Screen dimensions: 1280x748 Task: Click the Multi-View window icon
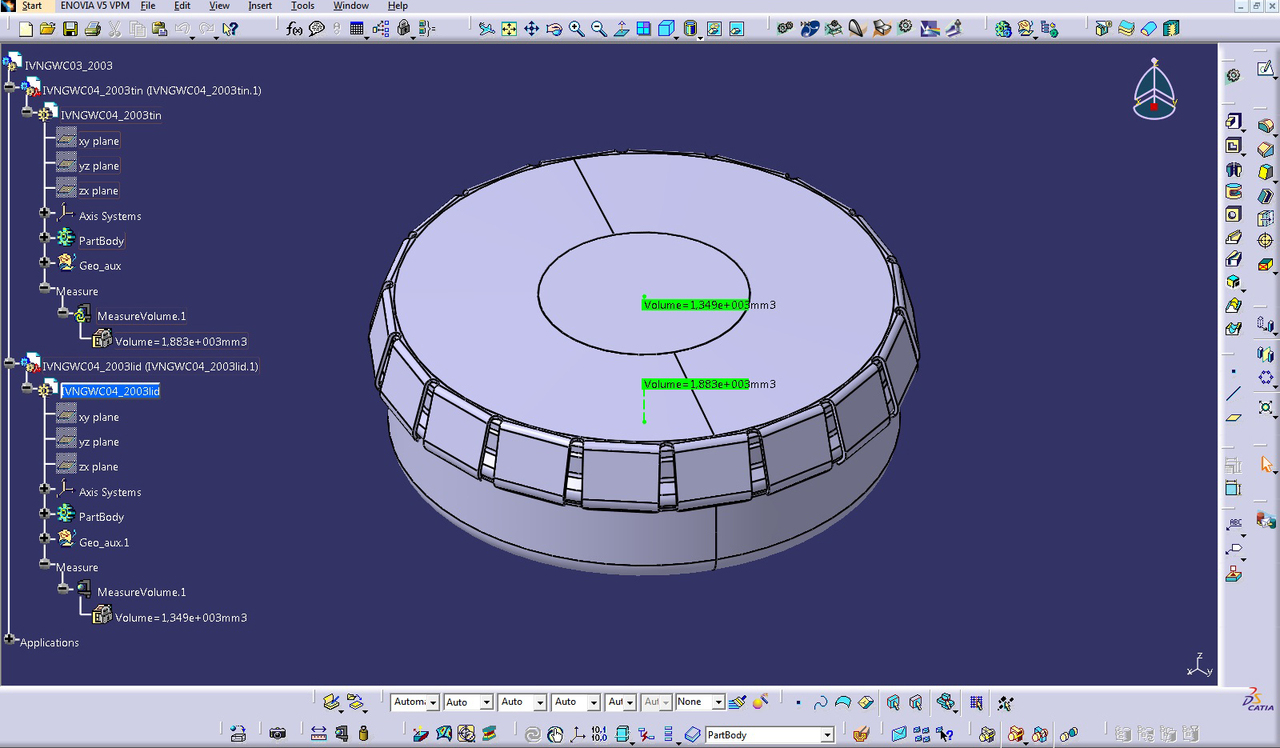pos(644,29)
